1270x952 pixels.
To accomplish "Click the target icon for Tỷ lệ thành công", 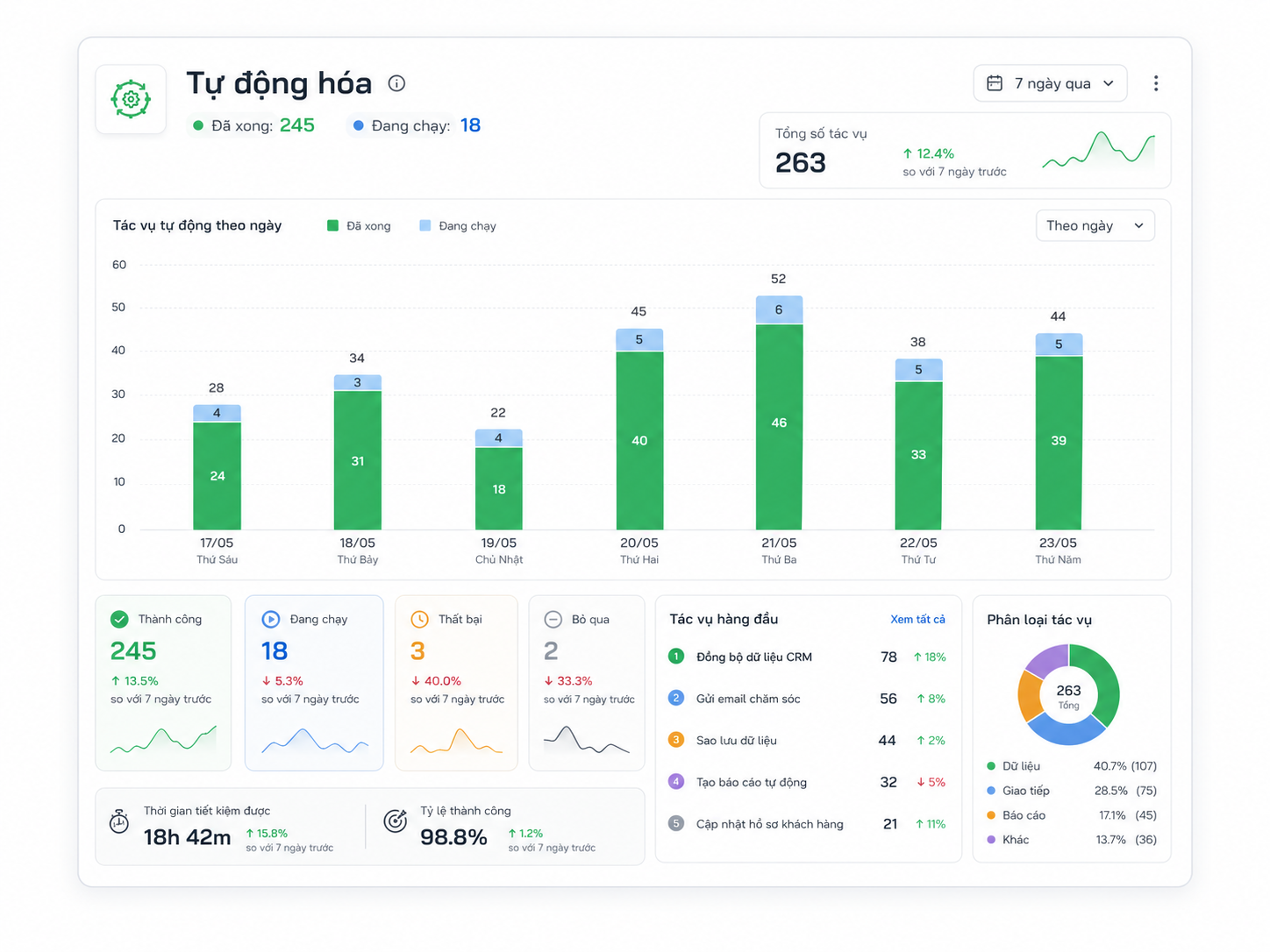I will click(396, 821).
